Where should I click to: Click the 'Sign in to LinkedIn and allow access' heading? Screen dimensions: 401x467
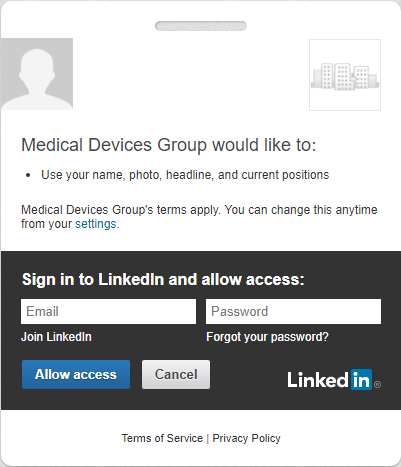tap(163, 279)
